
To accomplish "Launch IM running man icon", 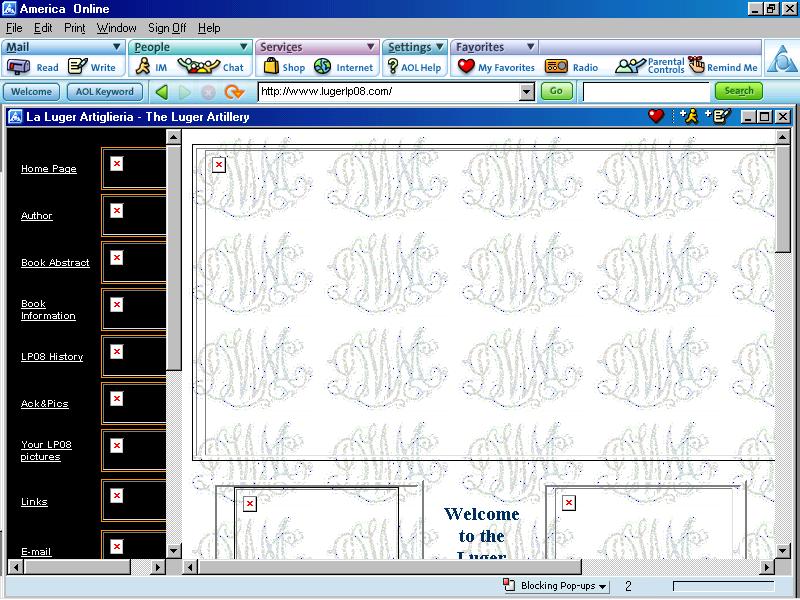I will point(143,66).
